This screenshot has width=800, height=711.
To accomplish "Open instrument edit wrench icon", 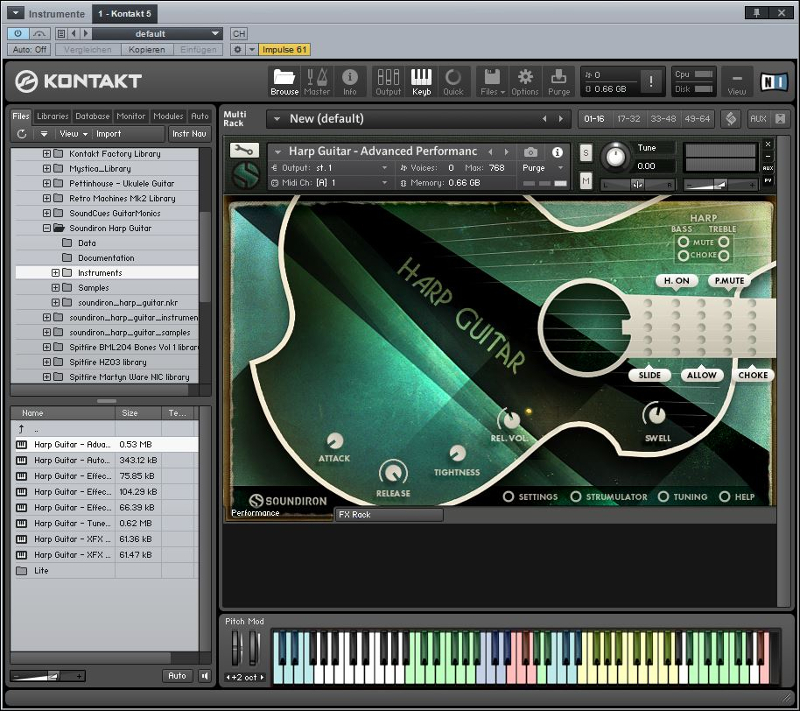I will (x=244, y=150).
